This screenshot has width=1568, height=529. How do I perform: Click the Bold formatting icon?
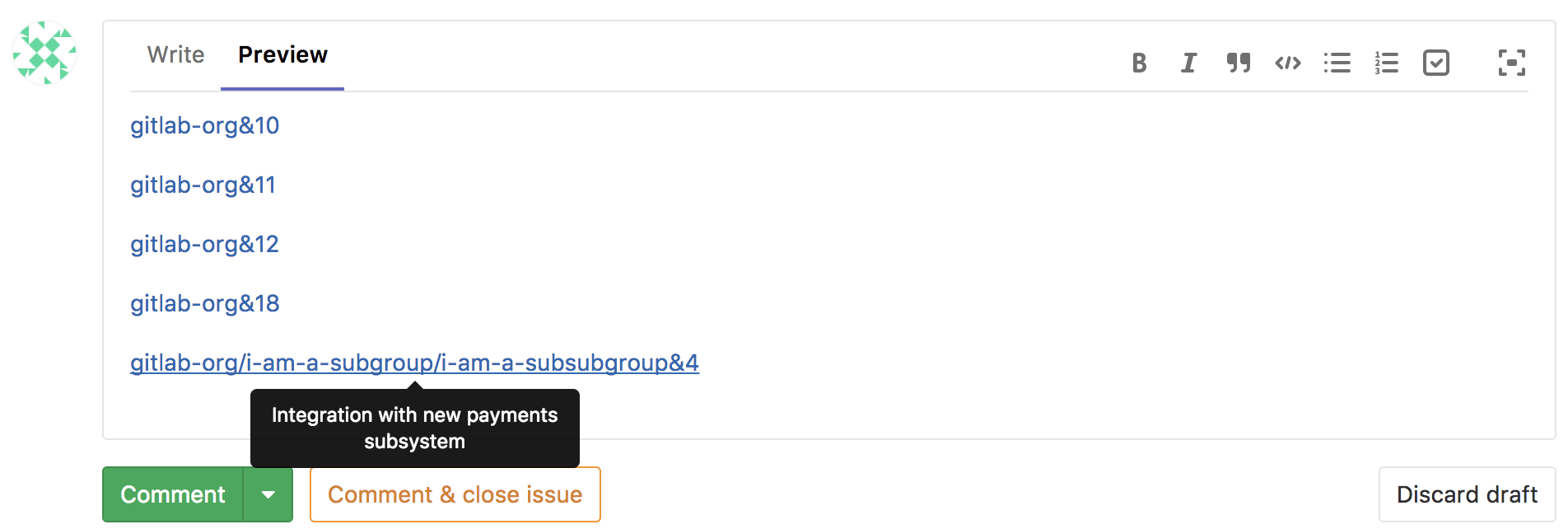1139,62
